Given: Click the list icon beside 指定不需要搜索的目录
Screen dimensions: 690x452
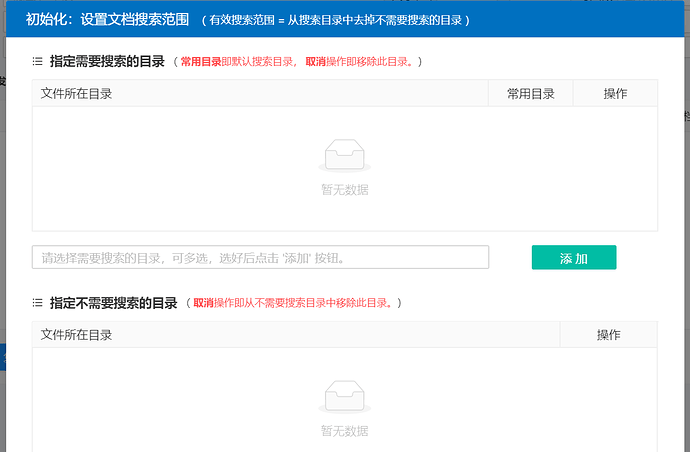Looking at the screenshot, I should click(x=38, y=303).
